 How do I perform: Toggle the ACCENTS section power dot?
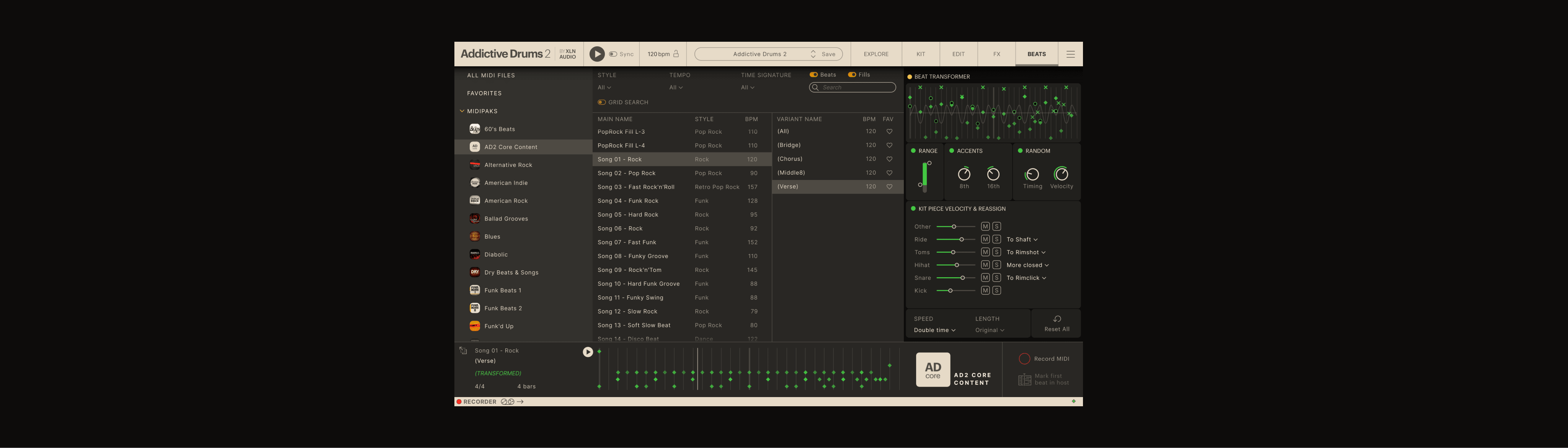point(951,151)
